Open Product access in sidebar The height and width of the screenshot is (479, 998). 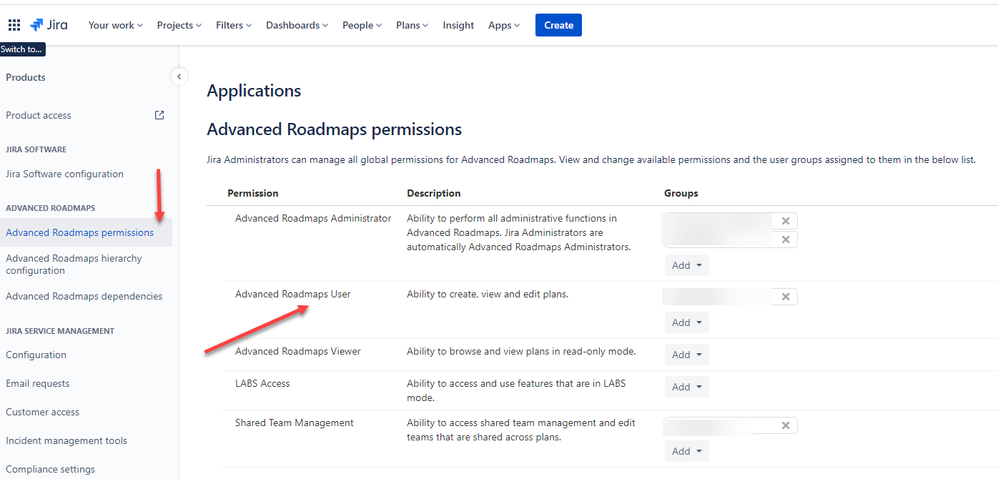[x=39, y=115]
